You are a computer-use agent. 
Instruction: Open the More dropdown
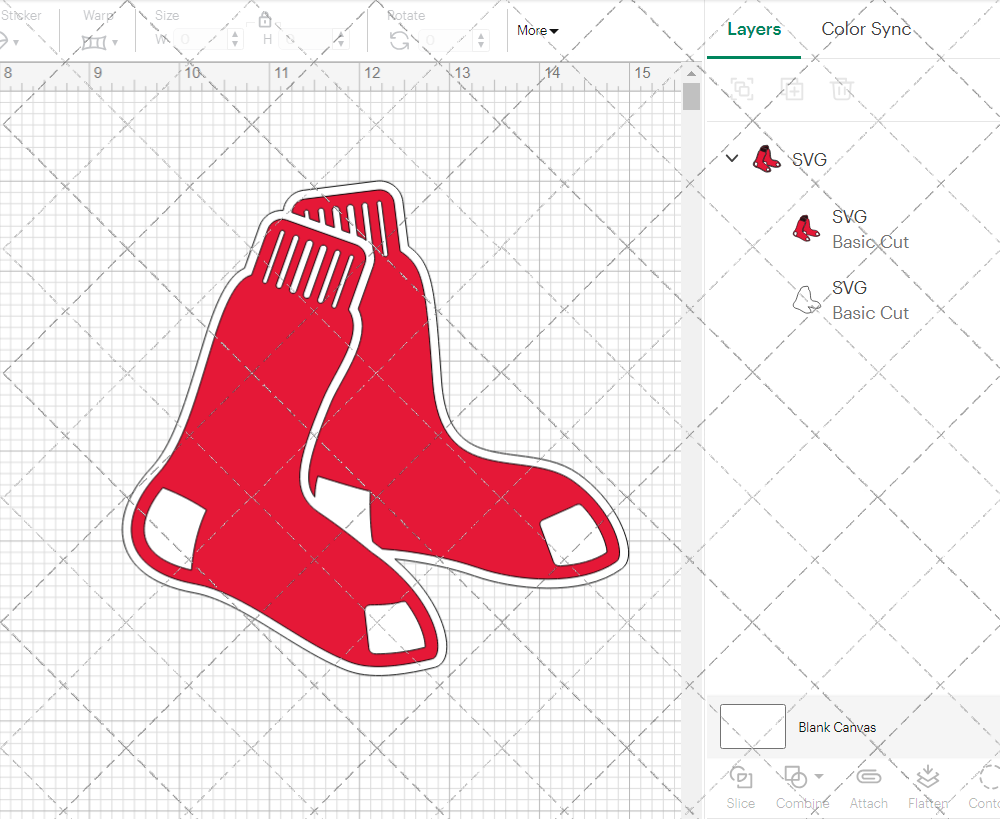click(x=536, y=31)
